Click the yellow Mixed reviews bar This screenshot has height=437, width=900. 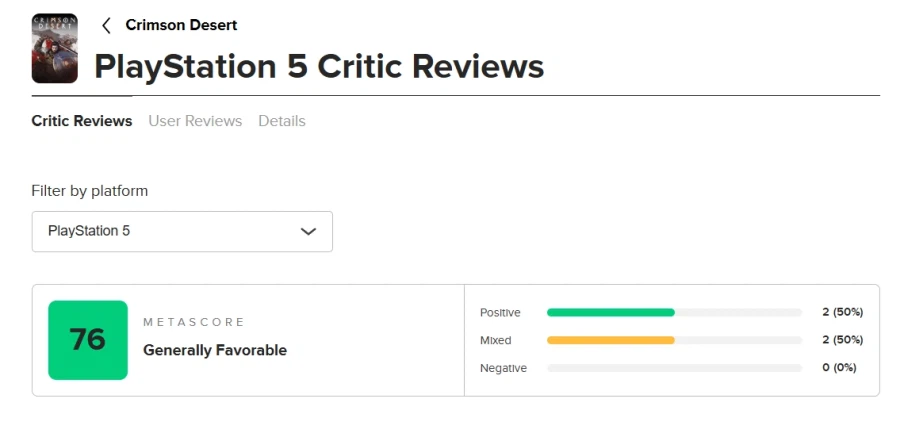pyautogui.click(x=611, y=341)
